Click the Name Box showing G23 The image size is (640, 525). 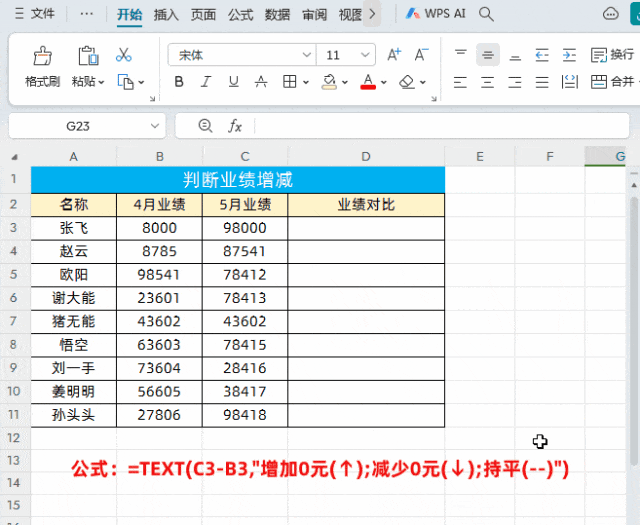pyautogui.click(x=78, y=126)
